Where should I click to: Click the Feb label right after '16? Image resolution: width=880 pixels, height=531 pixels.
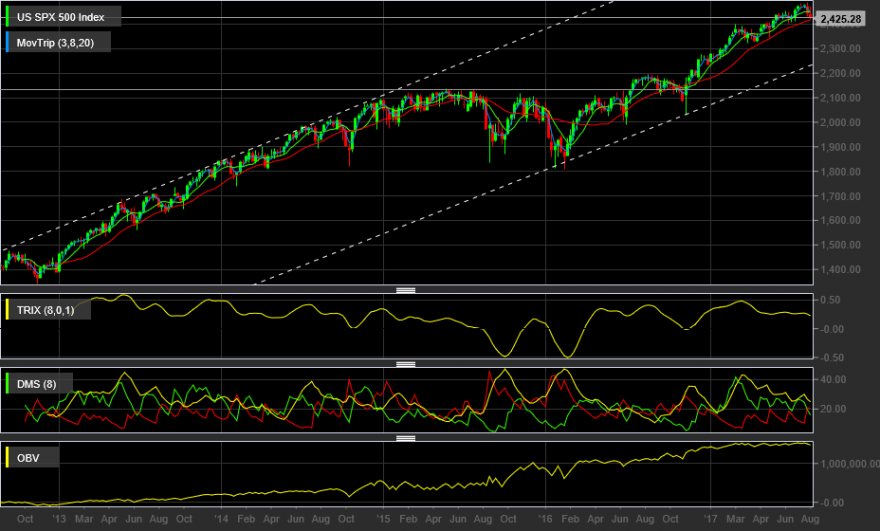tap(571, 519)
